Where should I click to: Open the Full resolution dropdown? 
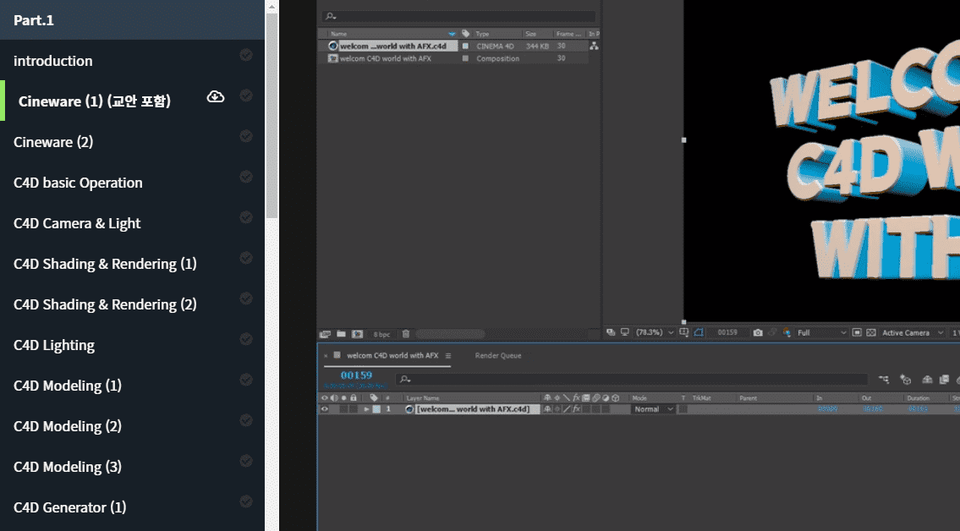pos(822,333)
